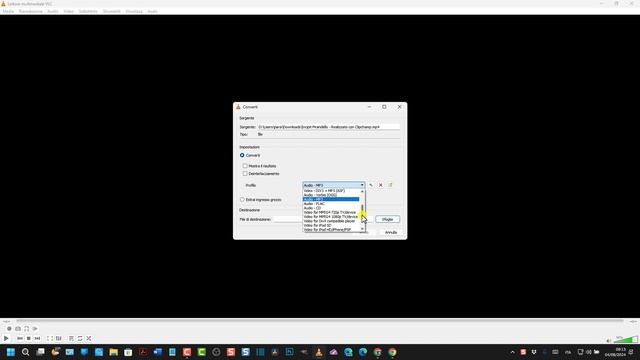Image resolution: width=640 pixels, height=360 pixels.
Task: Click the VLC seek progress bar
Action: (x=320, y=321)
